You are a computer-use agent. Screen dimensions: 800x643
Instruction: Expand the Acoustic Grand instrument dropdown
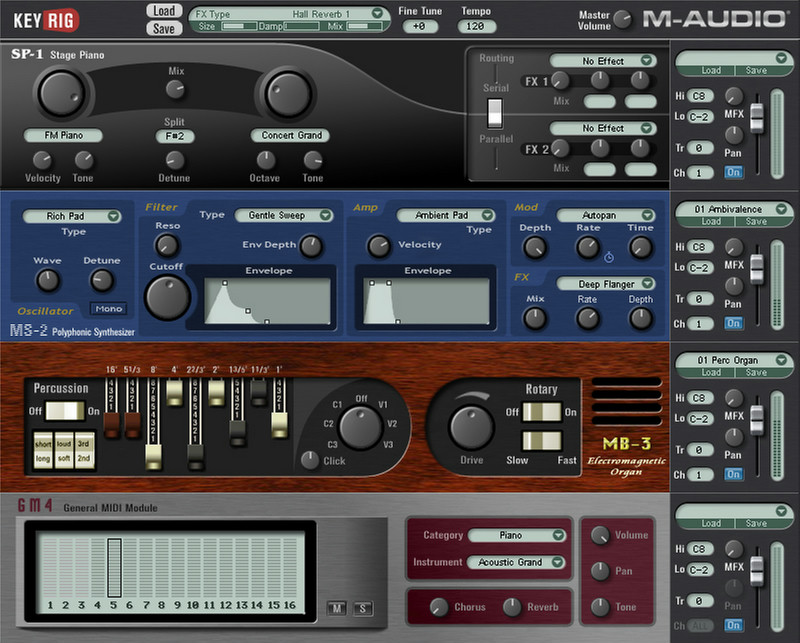click(556, 562)
